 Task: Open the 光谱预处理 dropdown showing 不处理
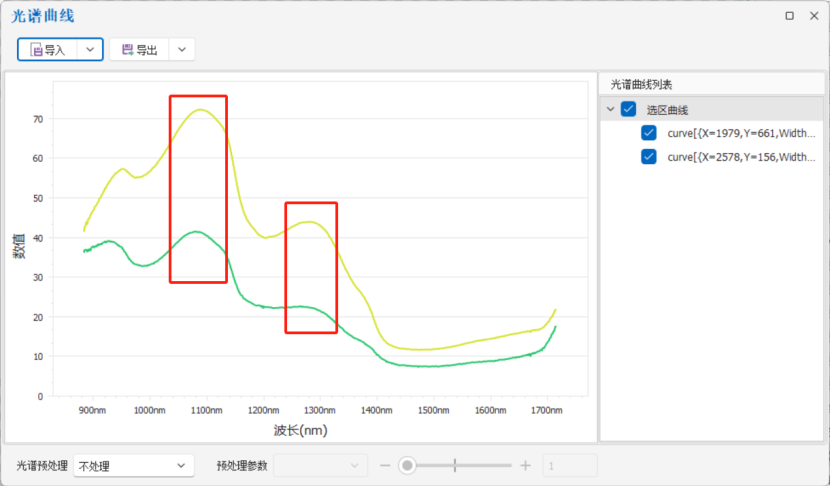(x=133, y=465)
